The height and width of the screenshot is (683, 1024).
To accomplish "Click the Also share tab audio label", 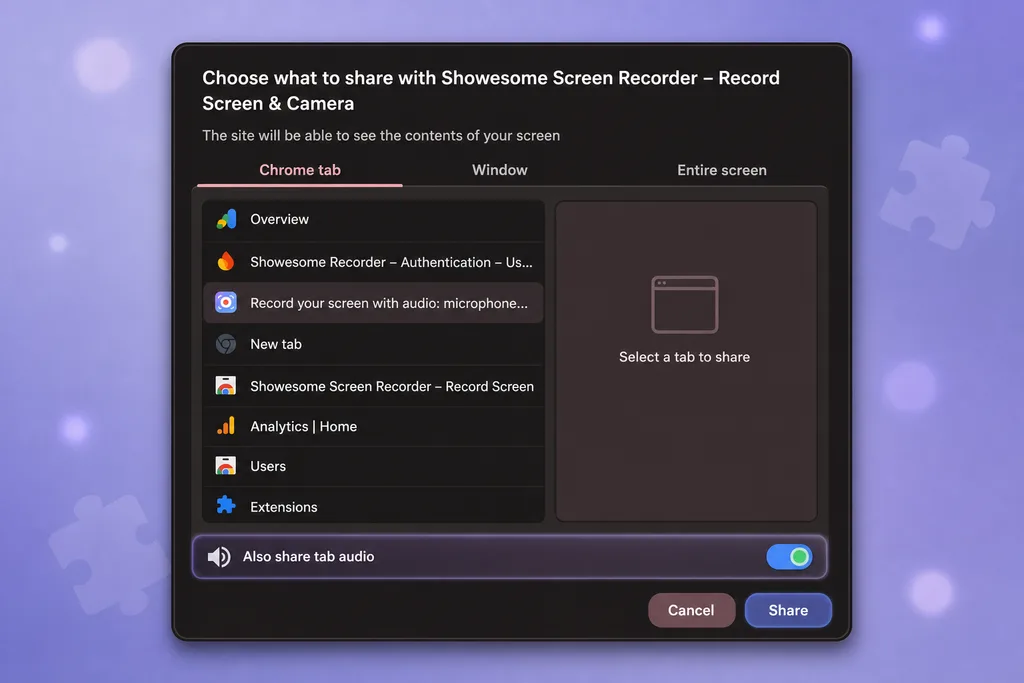I will [x=308, y=557].
